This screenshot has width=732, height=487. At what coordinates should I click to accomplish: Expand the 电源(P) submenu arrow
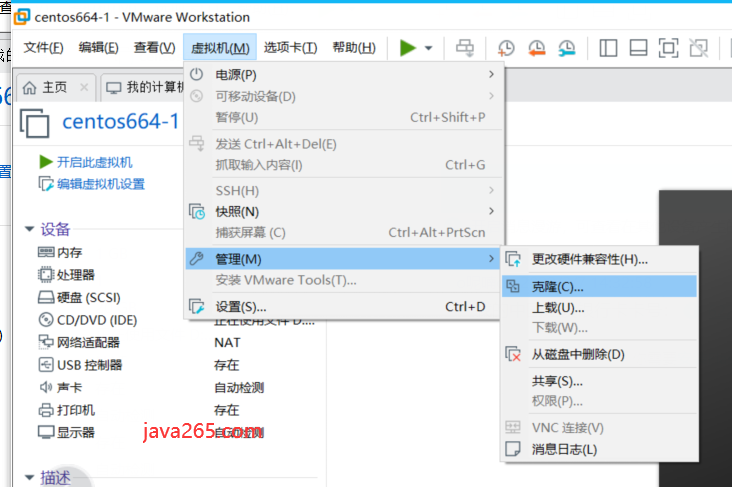pyautogui.click(x=491, y=74)
